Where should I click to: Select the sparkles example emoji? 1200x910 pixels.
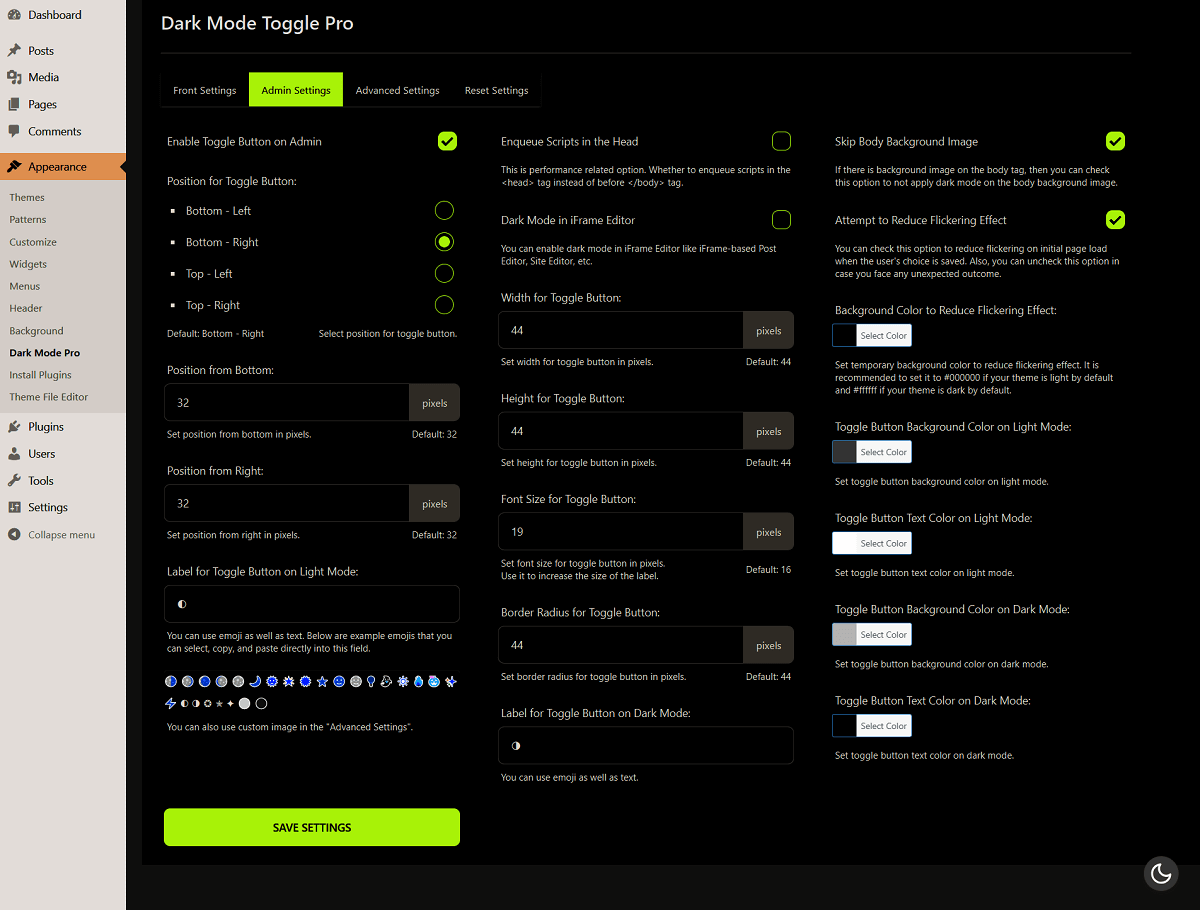(451, 681)
